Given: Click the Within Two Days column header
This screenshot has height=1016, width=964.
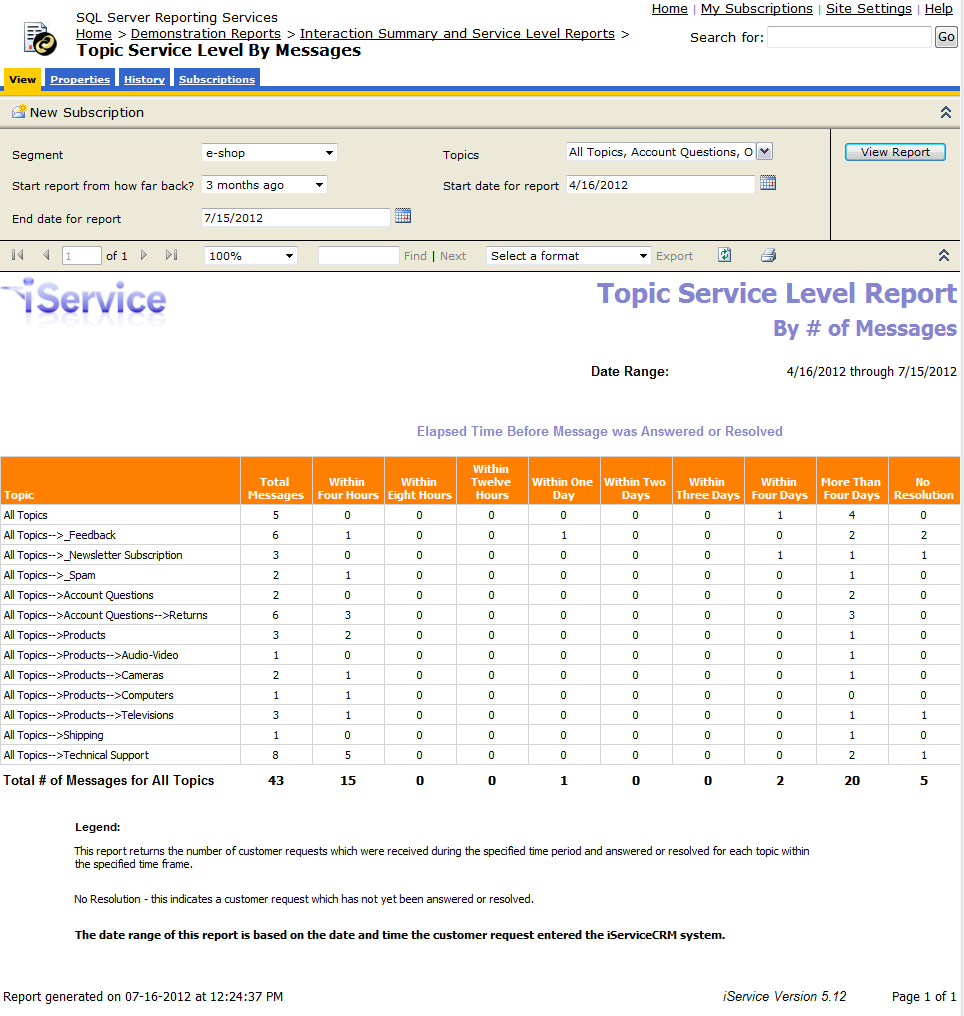Looking at the screenshot, I should (636, 481).
